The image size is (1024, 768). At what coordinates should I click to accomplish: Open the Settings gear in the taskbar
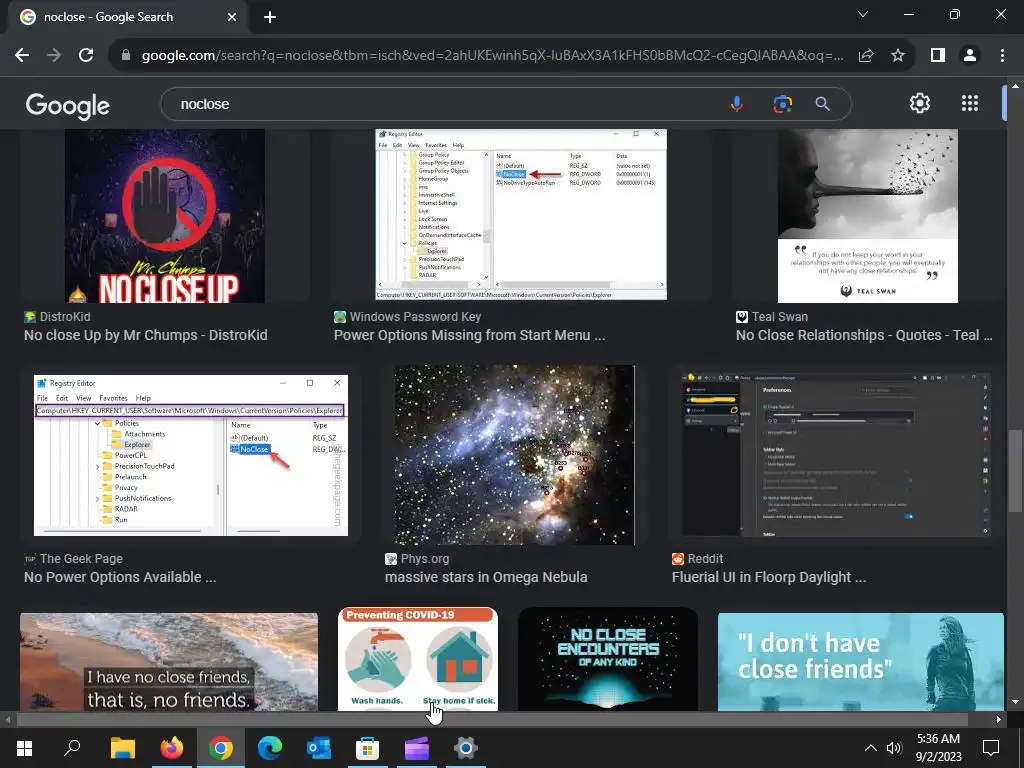[466, 748]
